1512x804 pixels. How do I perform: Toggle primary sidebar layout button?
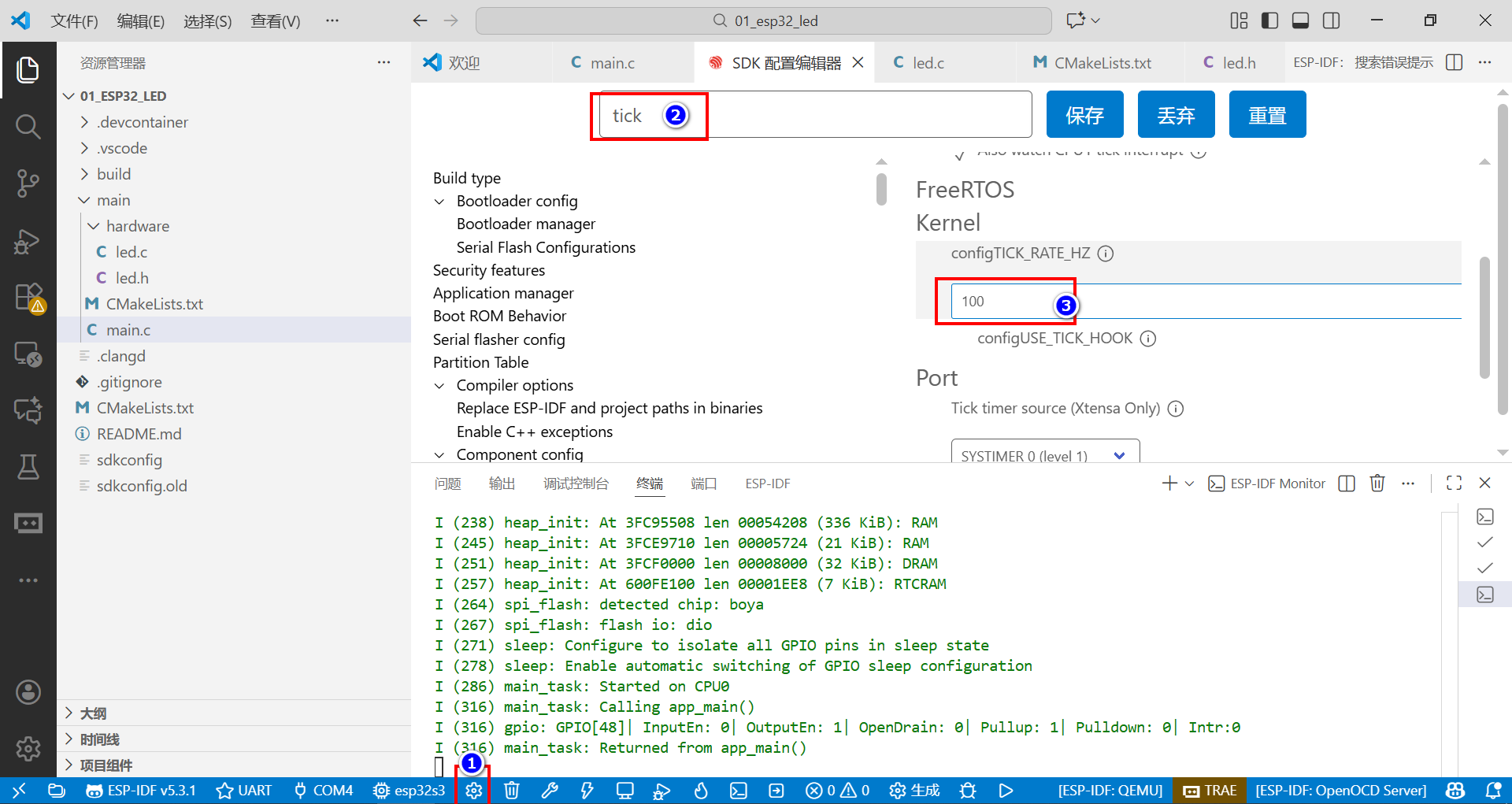pos(1269,20)
